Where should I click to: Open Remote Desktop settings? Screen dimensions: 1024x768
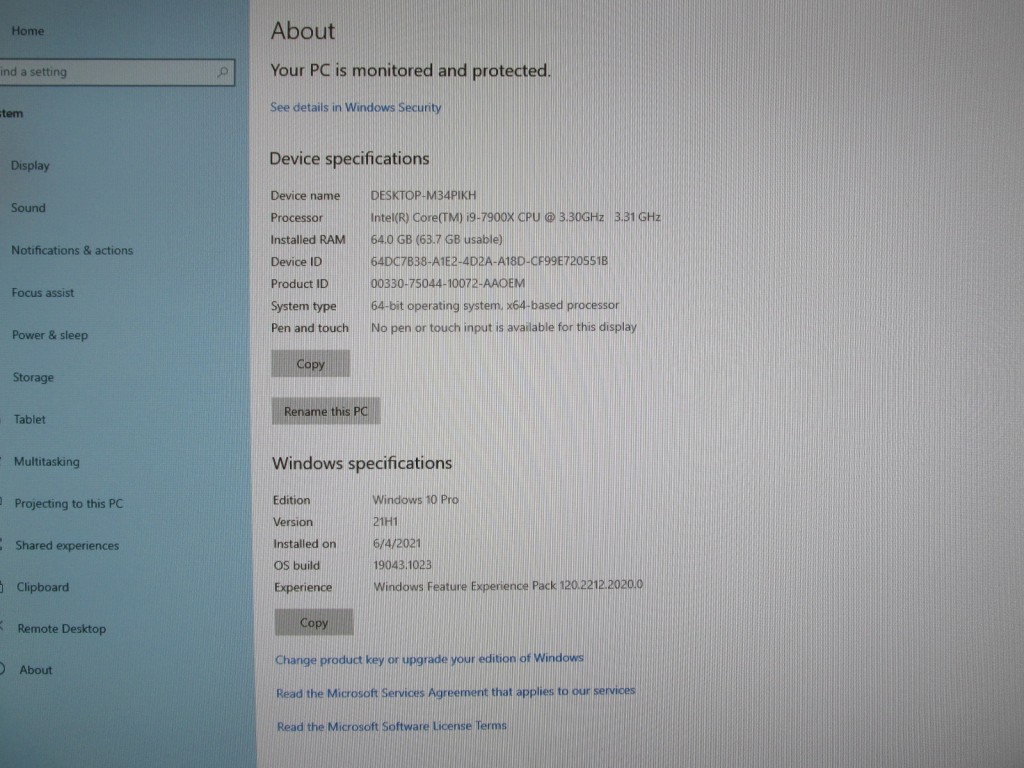pyautogui.click(x=61, y=629)
